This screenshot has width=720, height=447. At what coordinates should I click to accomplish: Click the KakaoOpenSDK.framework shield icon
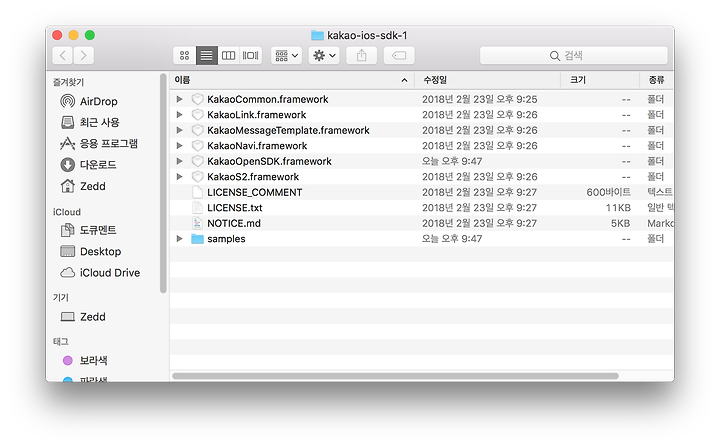[197, 161]
